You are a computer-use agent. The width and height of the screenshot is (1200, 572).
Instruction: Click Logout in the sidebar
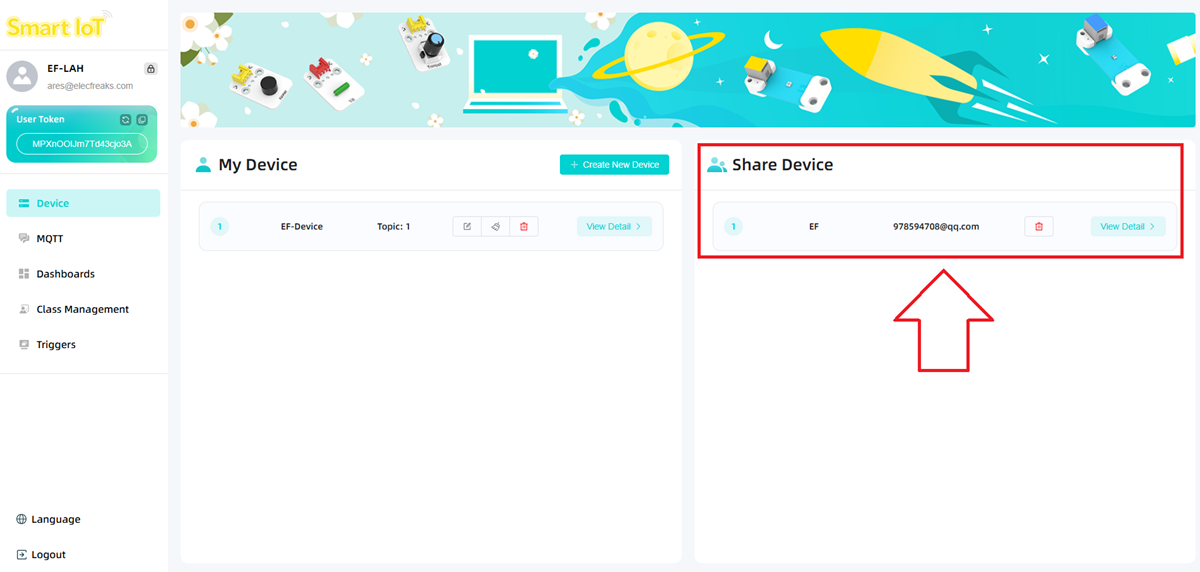pyautogui.click(x=48, y=555)
